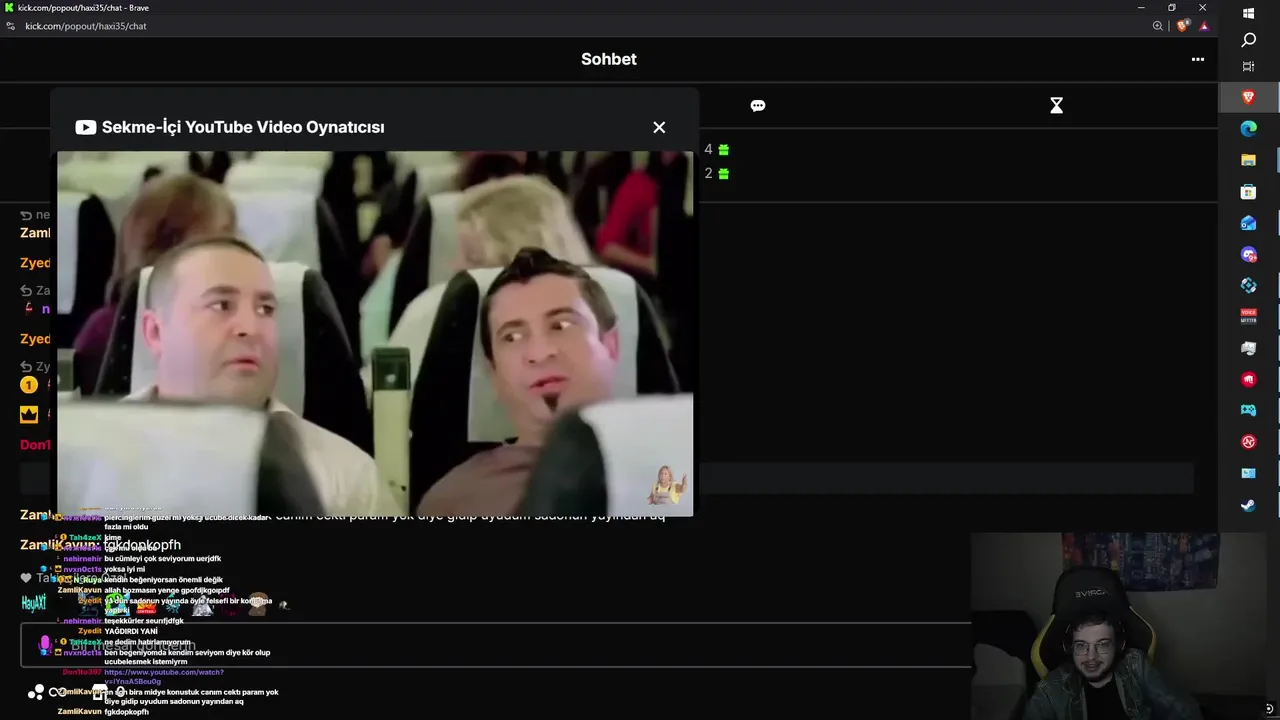Open File Explorer from the taskbar
The height and width of the screenshot is (720, 1280).
[1248, 160]
